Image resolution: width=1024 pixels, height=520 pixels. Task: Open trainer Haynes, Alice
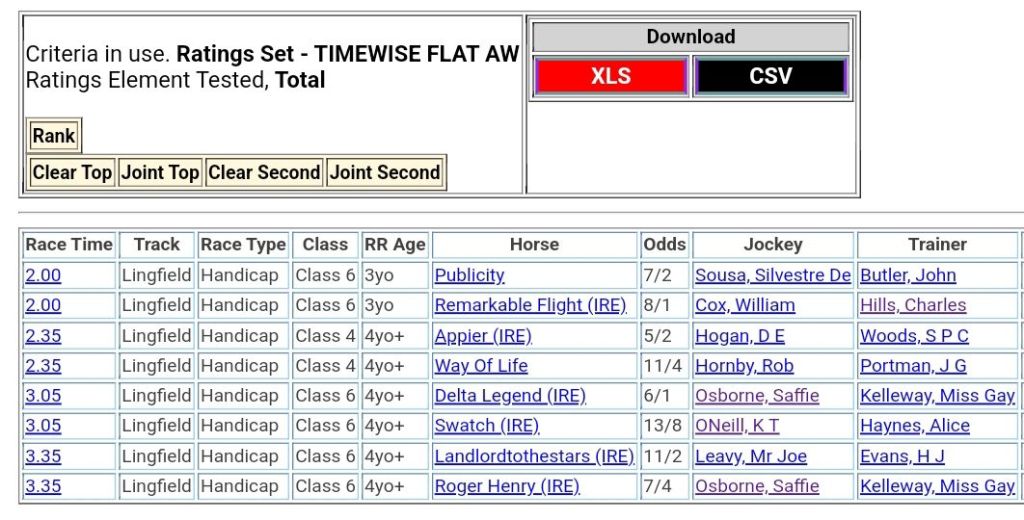915,426
